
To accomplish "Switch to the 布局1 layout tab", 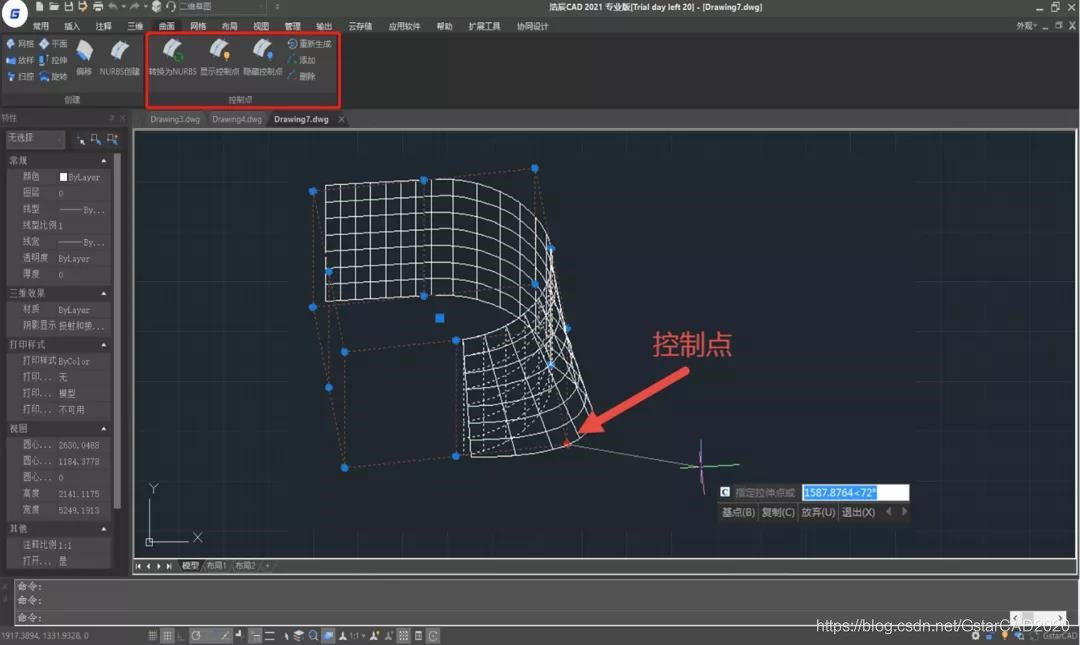I will pos(216,566).
